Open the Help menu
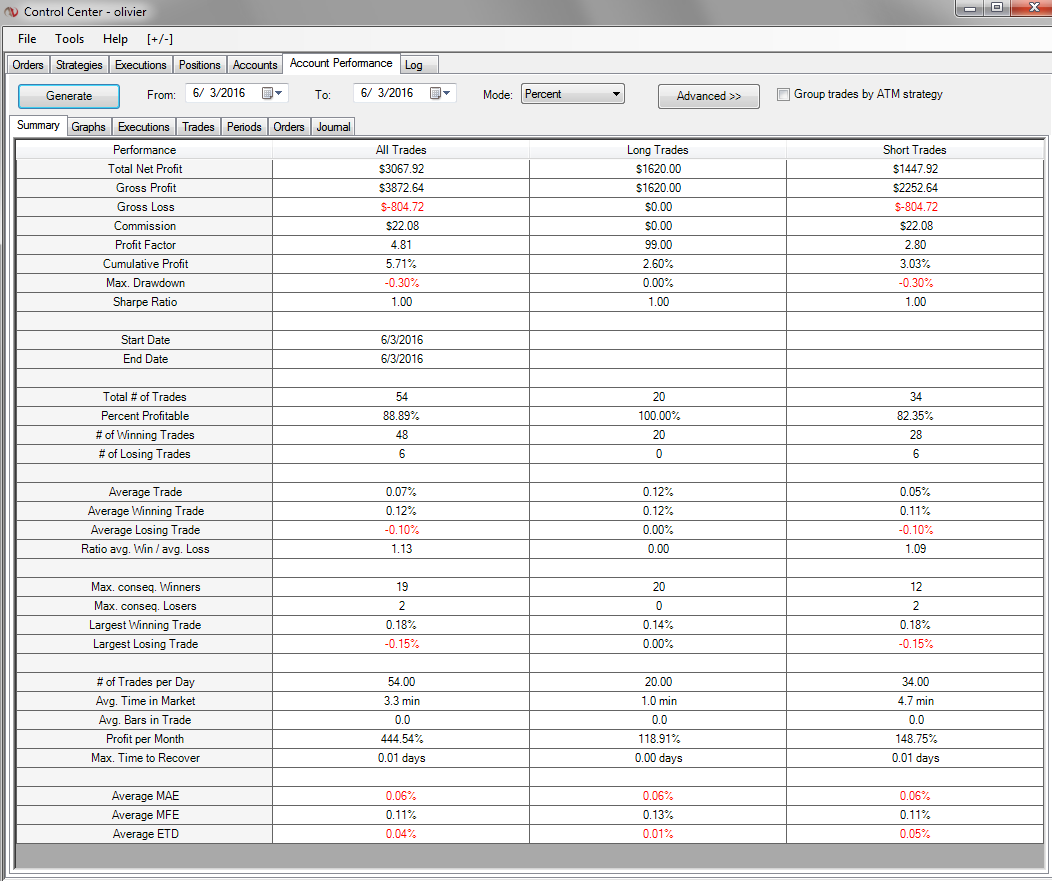 [115, 39]
